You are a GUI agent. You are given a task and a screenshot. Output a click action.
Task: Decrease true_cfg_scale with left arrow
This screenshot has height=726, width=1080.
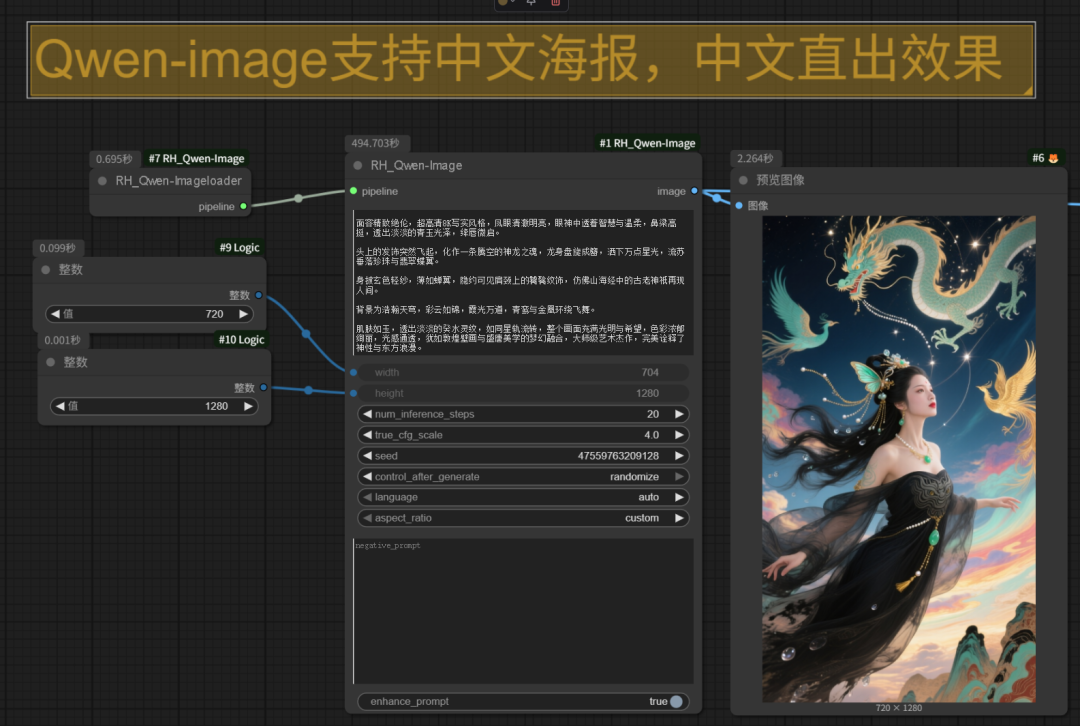[x=367, y=435]
